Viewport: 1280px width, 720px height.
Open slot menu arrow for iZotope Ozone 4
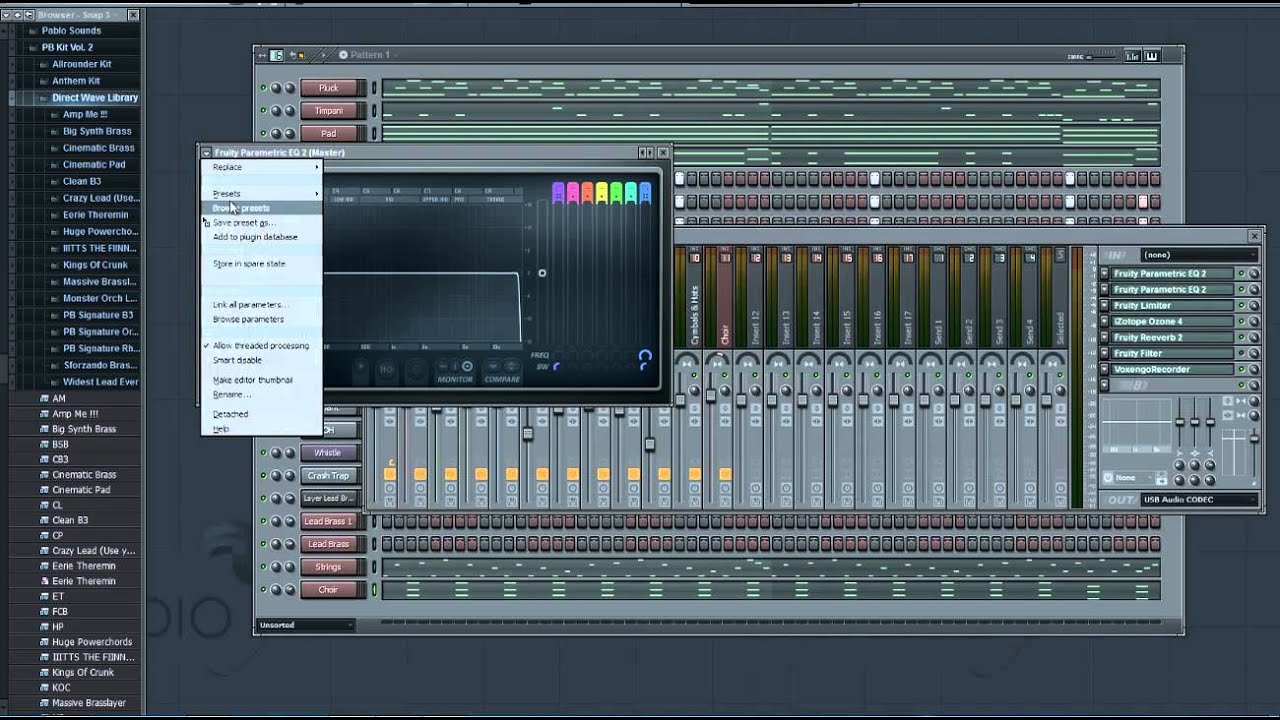coord(1105,321)
